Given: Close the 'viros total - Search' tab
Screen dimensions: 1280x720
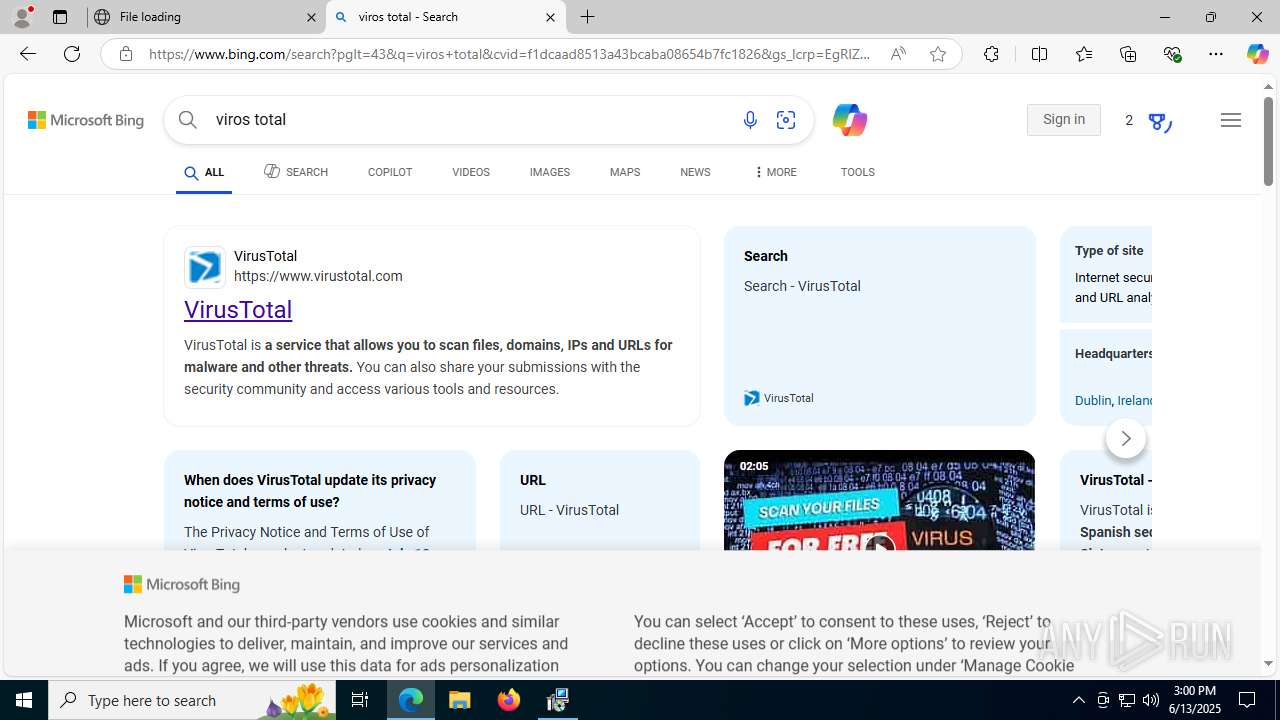Looking at the screenshot, I should point(550,17).
